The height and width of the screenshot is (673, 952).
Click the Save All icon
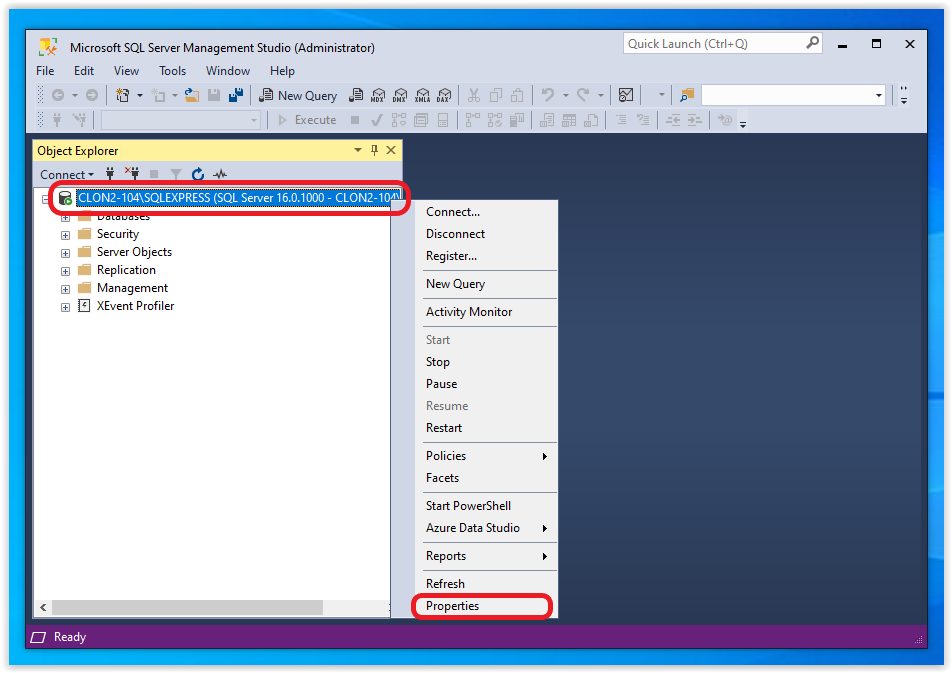pyautogui.click(x=236, y=95)
